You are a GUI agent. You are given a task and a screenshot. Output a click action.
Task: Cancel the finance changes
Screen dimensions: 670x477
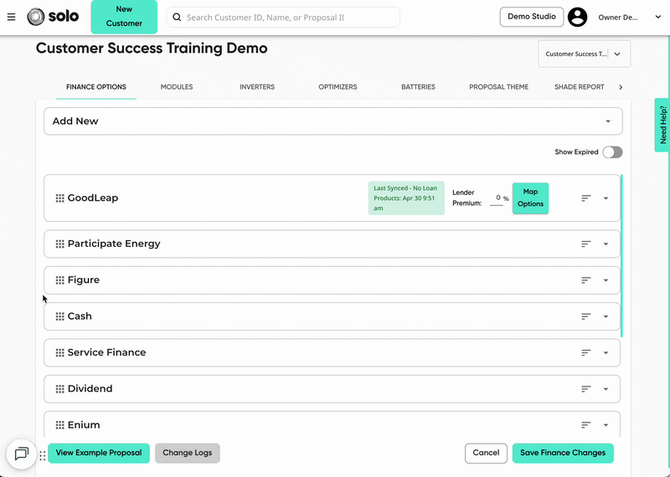tap(486, 453)
